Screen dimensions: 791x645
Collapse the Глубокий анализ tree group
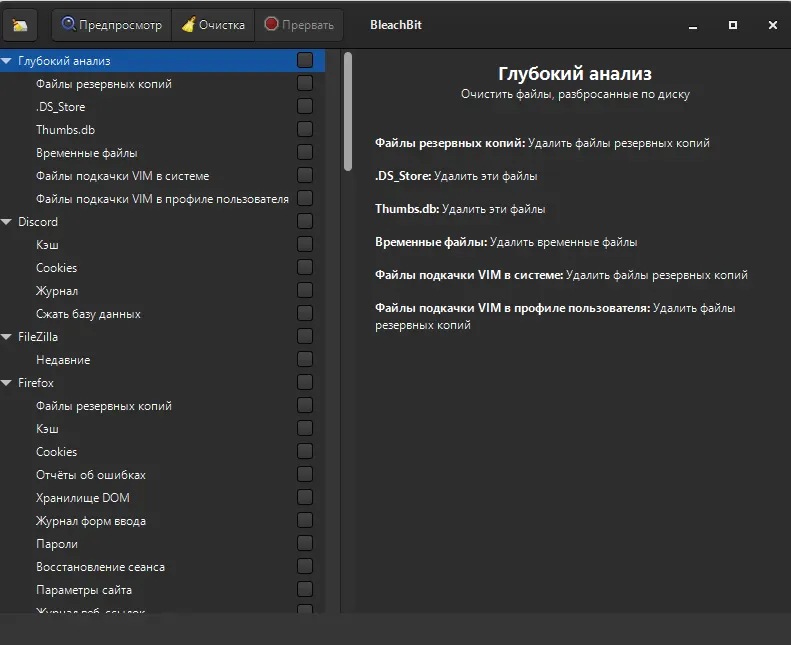pos(7,61)
